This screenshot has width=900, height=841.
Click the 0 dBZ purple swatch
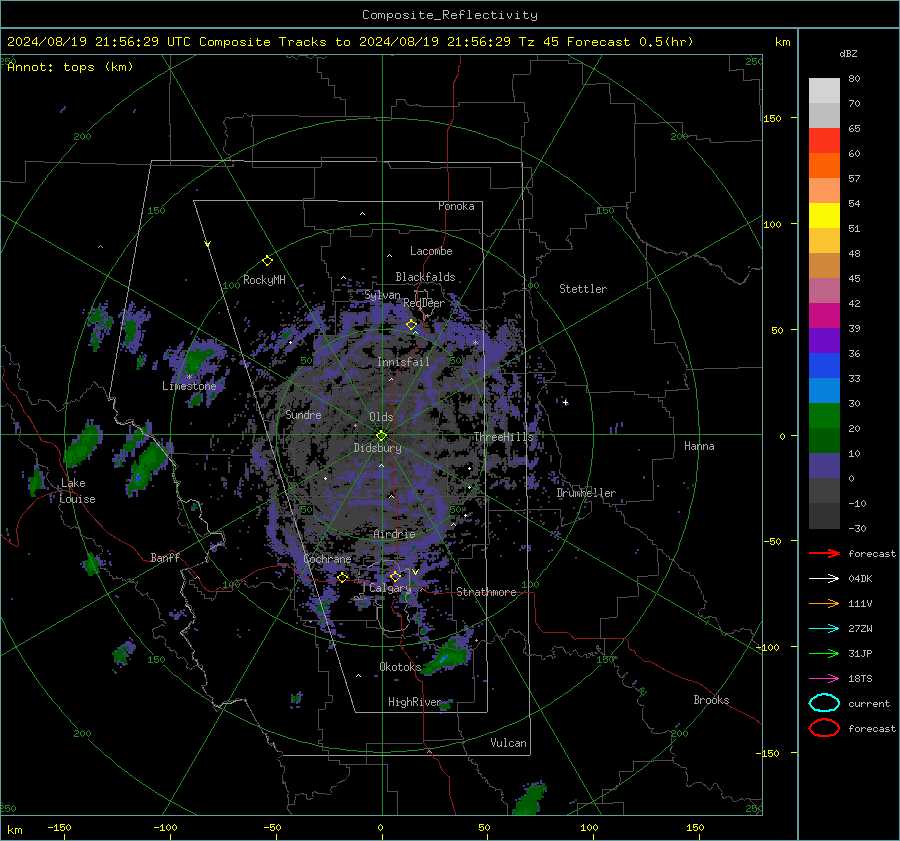[x=824, y=466]
